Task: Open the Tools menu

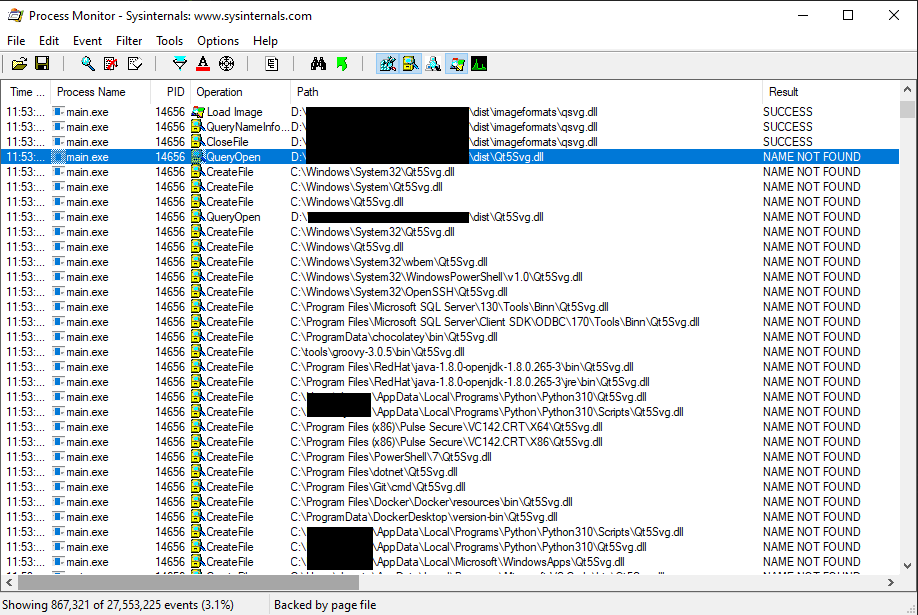Action: tap(169, 41)
